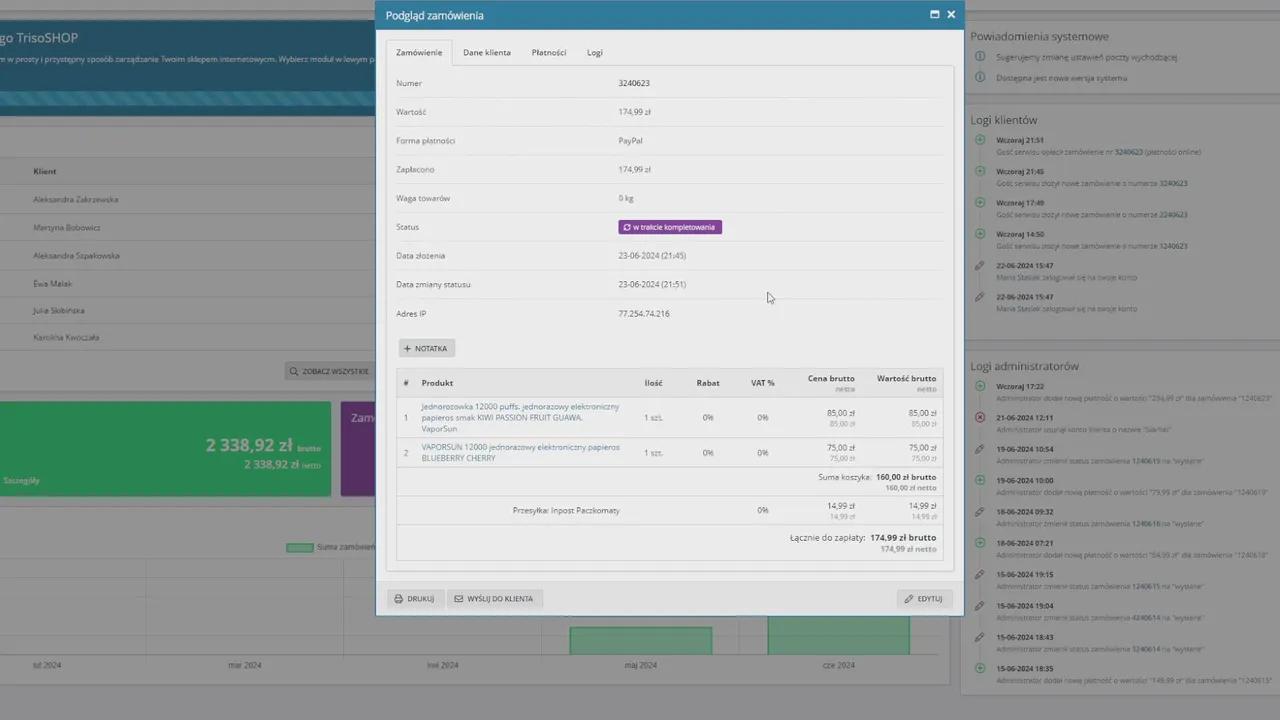
Task: Click the magnifier icon on ZOBACZ WSZYSTKIE
Action: point(294,371)
